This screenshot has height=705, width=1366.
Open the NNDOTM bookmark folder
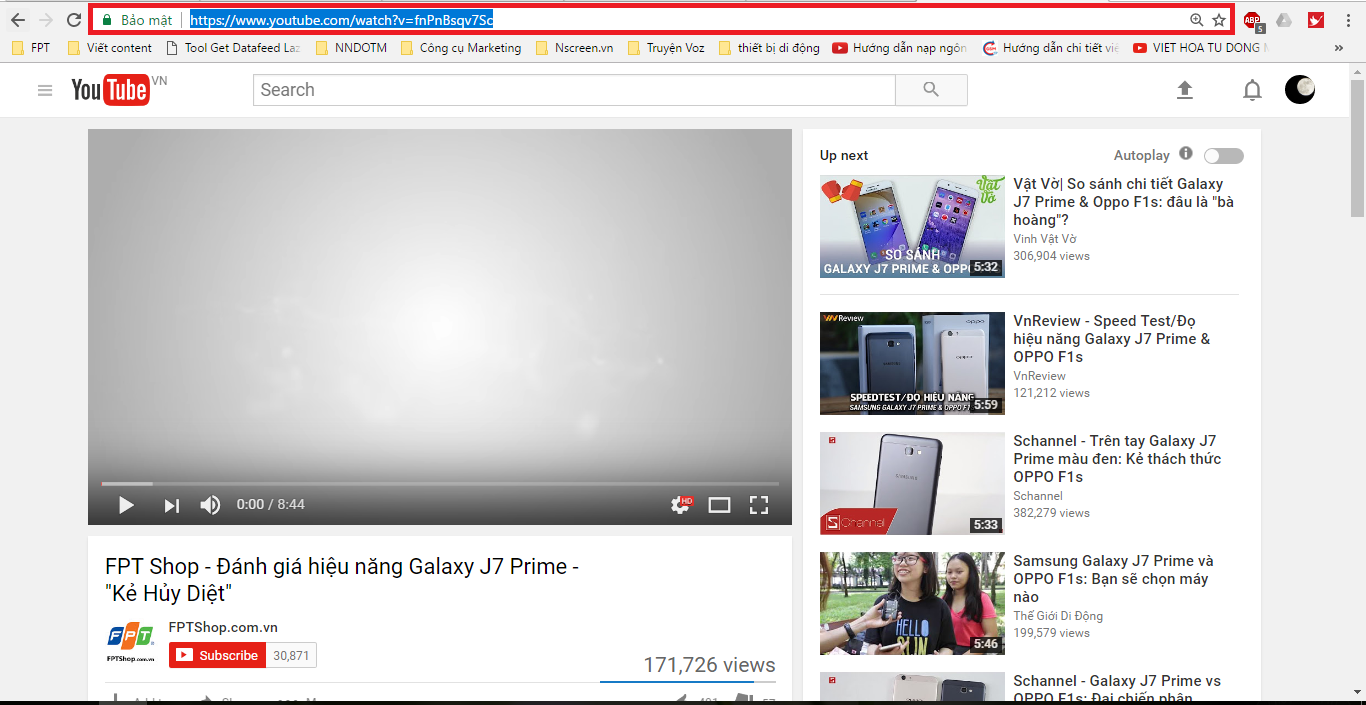point(351,48)
